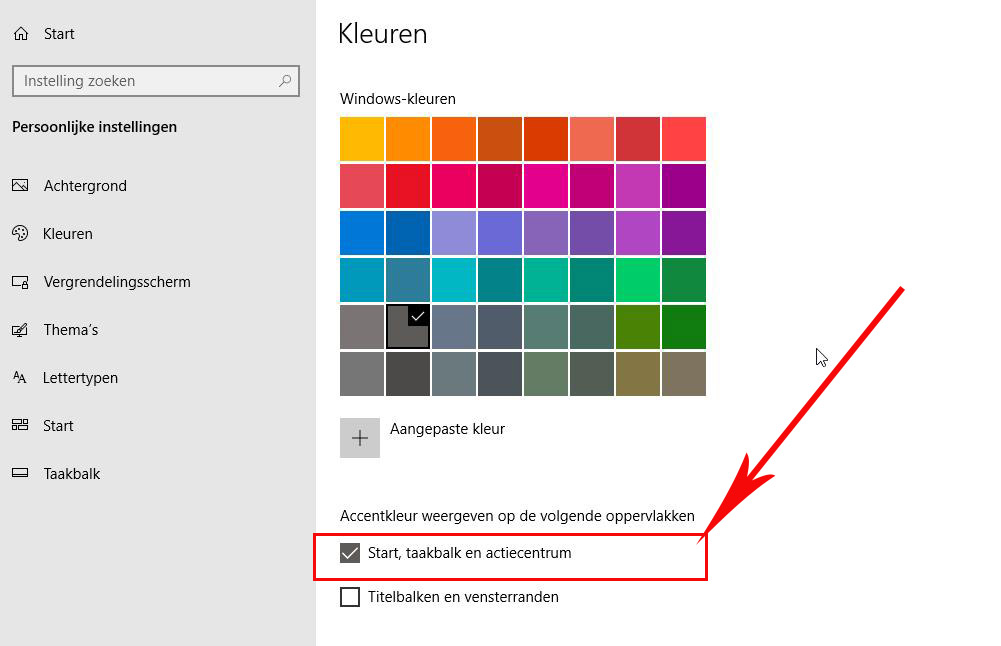Click the Kleuren palette icon
Viewport: 1001px width, 646px height.
[x=20, y=234]
